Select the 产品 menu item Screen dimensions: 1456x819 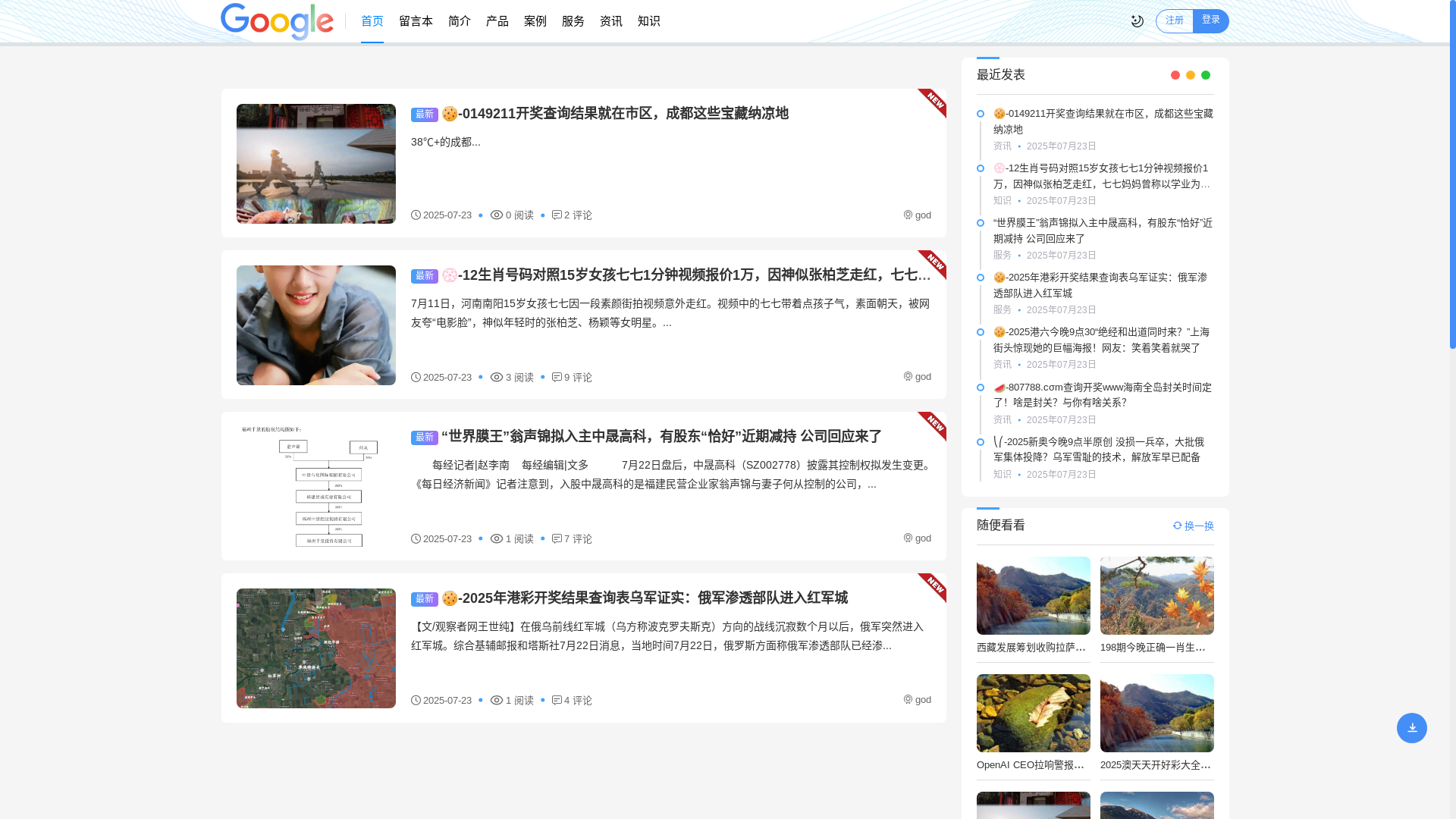[497, 21]
